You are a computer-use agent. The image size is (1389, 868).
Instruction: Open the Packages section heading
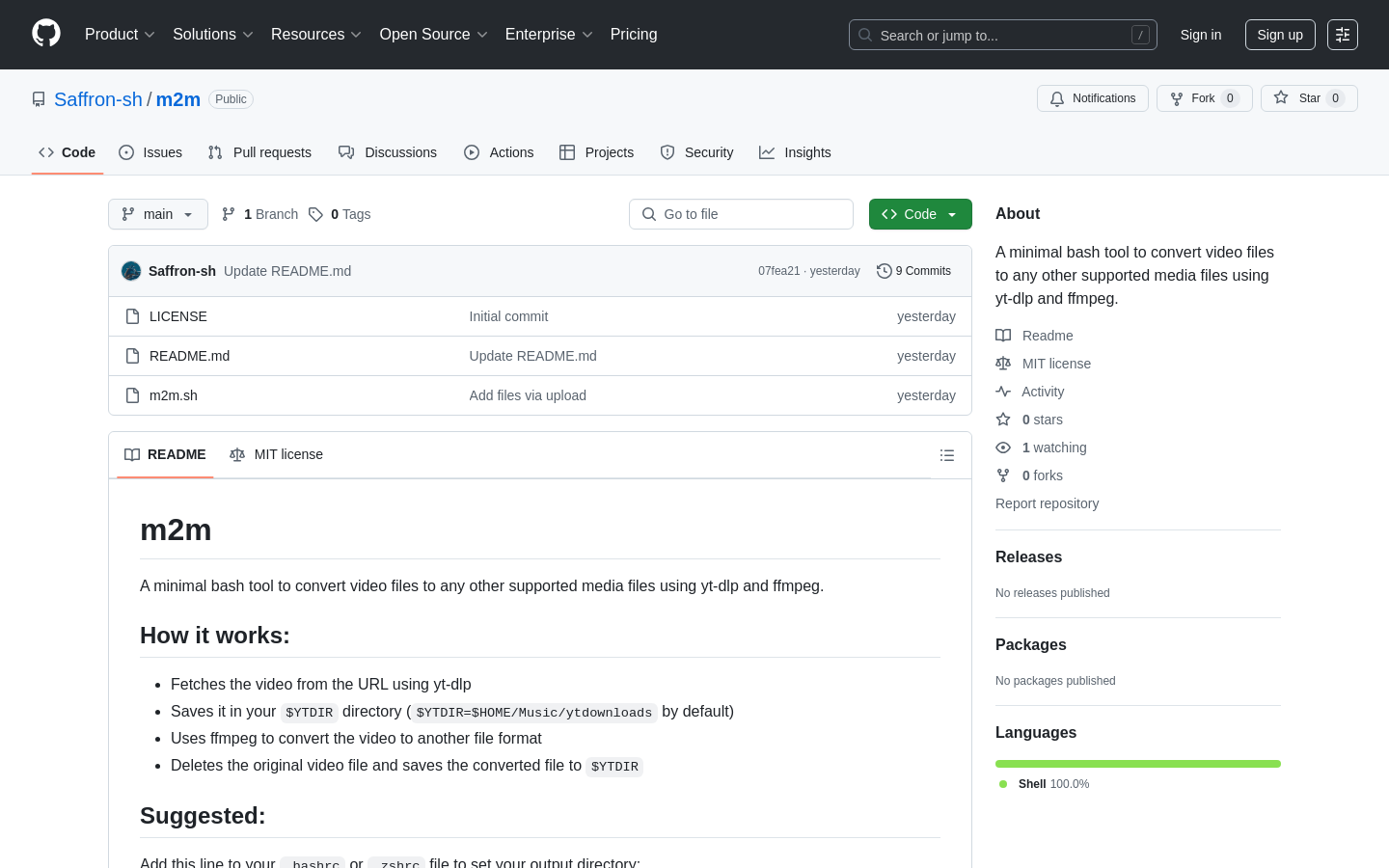[x=1030, y=645]
